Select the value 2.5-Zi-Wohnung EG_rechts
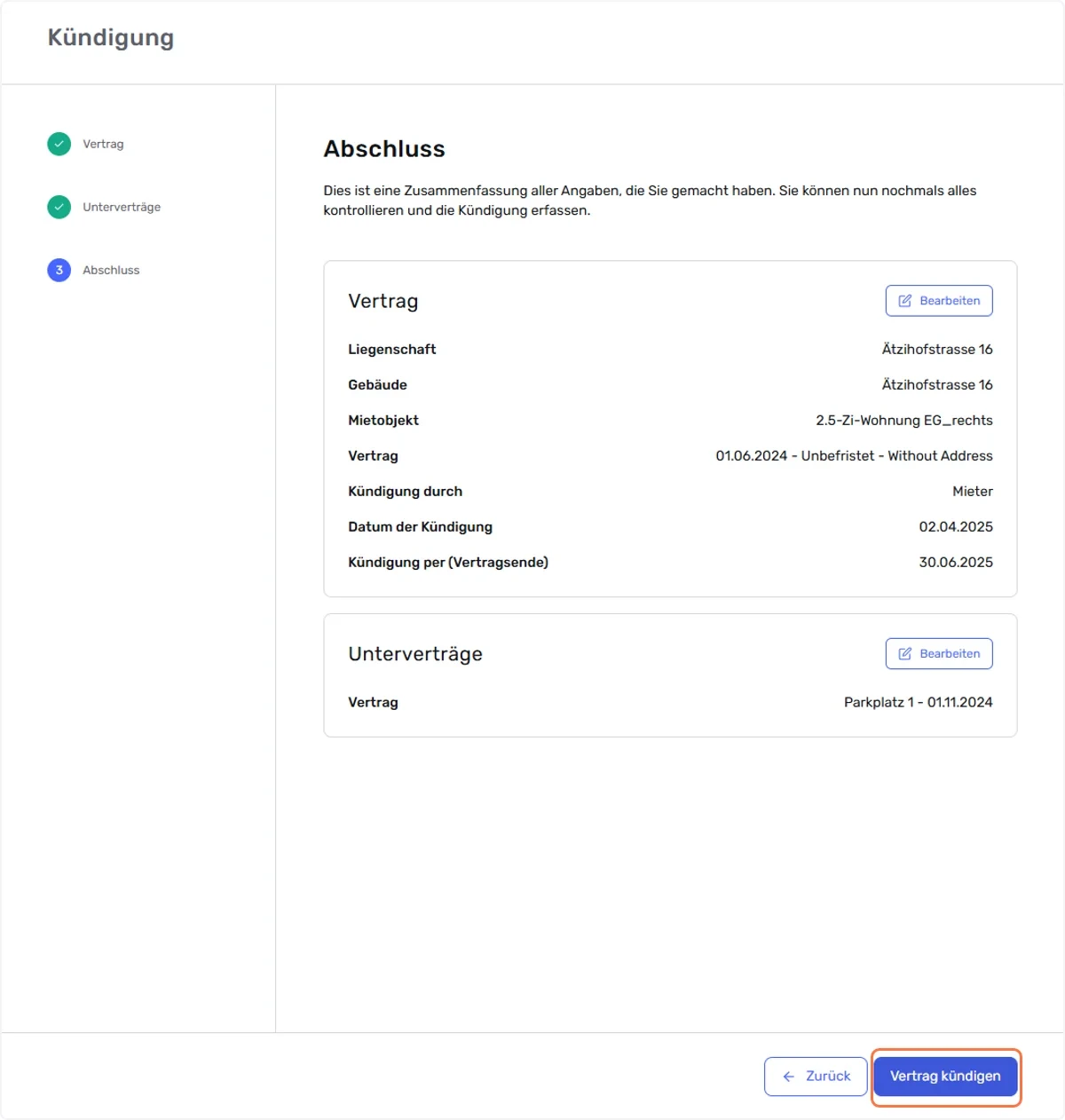1065x1120 pixels. tap(904, 421)
